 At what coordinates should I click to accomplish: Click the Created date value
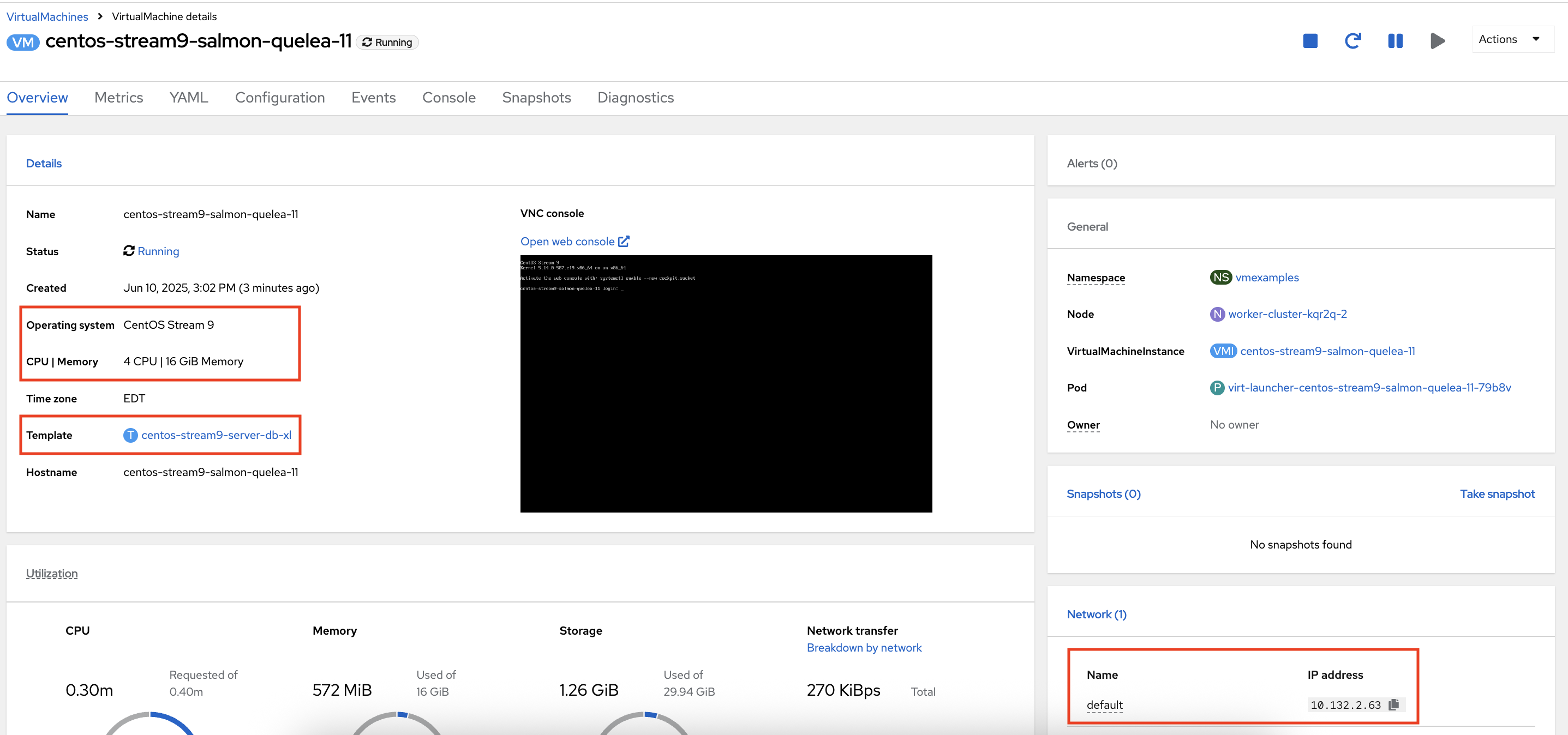[222, 288]
